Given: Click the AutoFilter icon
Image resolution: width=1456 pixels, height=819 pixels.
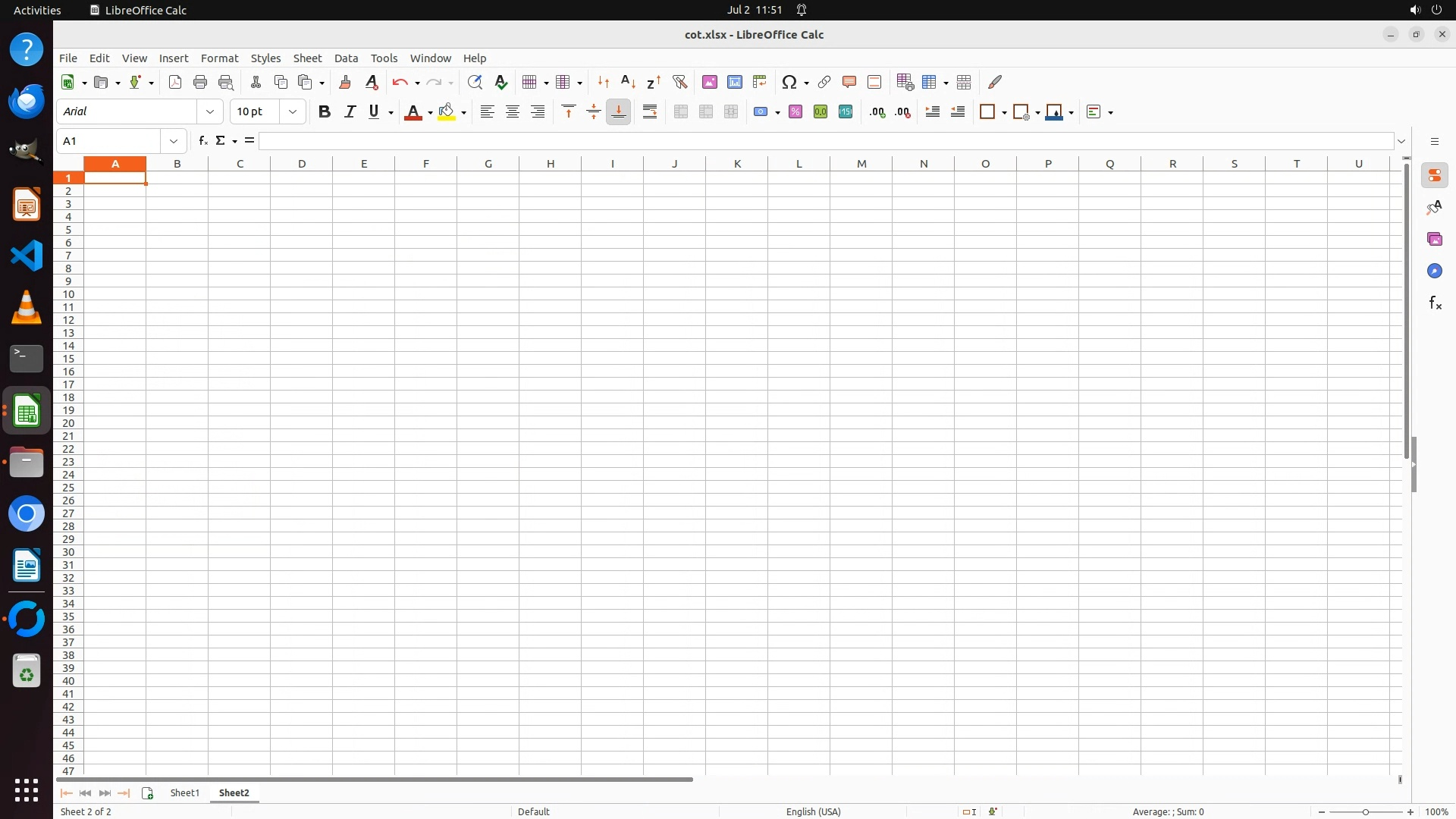Looking at the screenshot, I should [679, 82].
